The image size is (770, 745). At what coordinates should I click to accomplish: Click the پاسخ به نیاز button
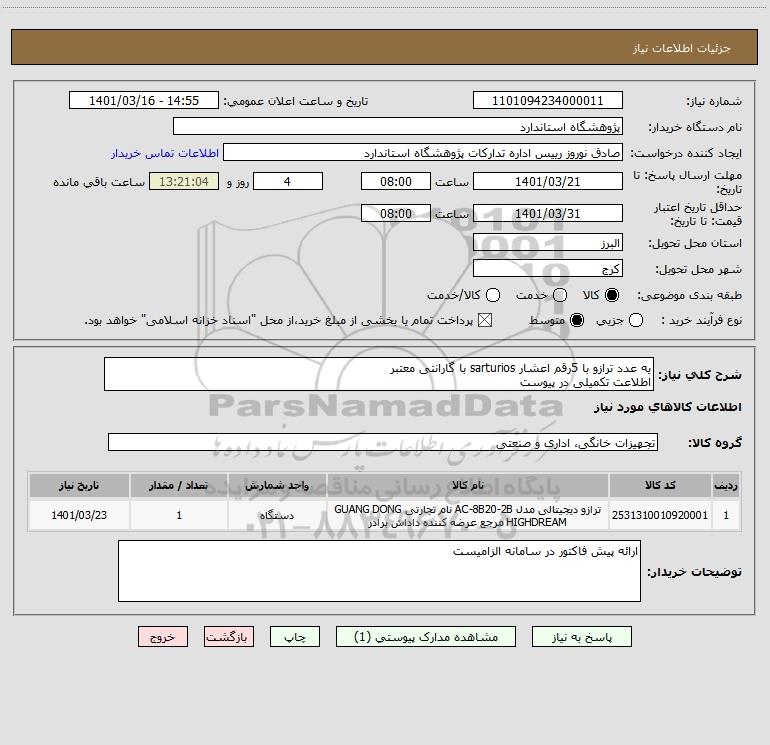pos(582,637)
